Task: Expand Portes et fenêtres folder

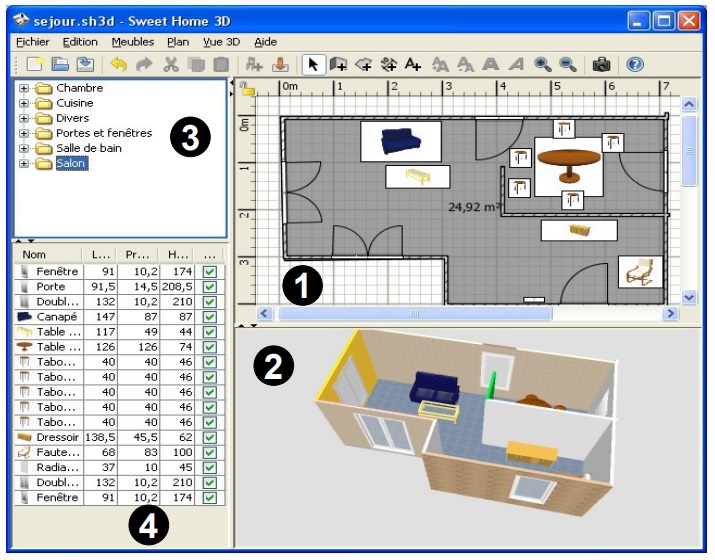Action: [24, 133]
